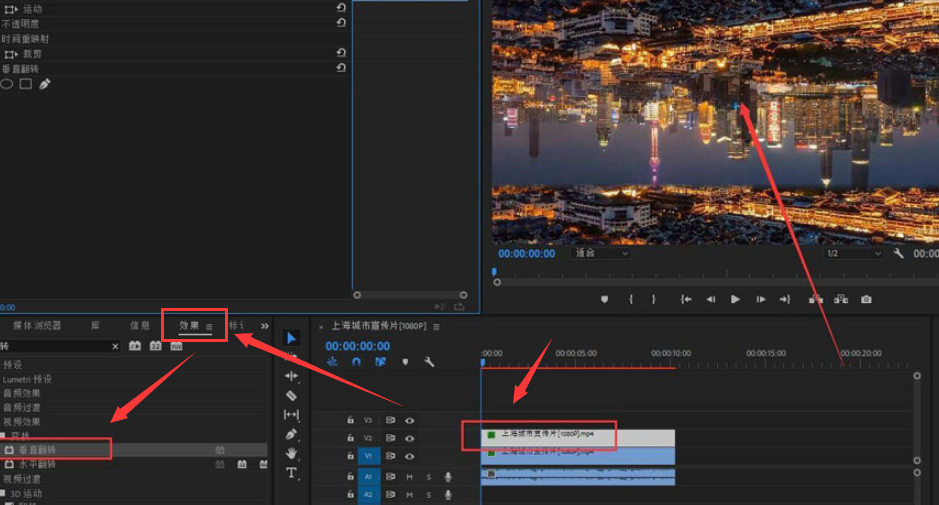The height and width of the screenshot is (505, 939).
Task: Open timeline display settings wrench
Action: click(429, 362)
